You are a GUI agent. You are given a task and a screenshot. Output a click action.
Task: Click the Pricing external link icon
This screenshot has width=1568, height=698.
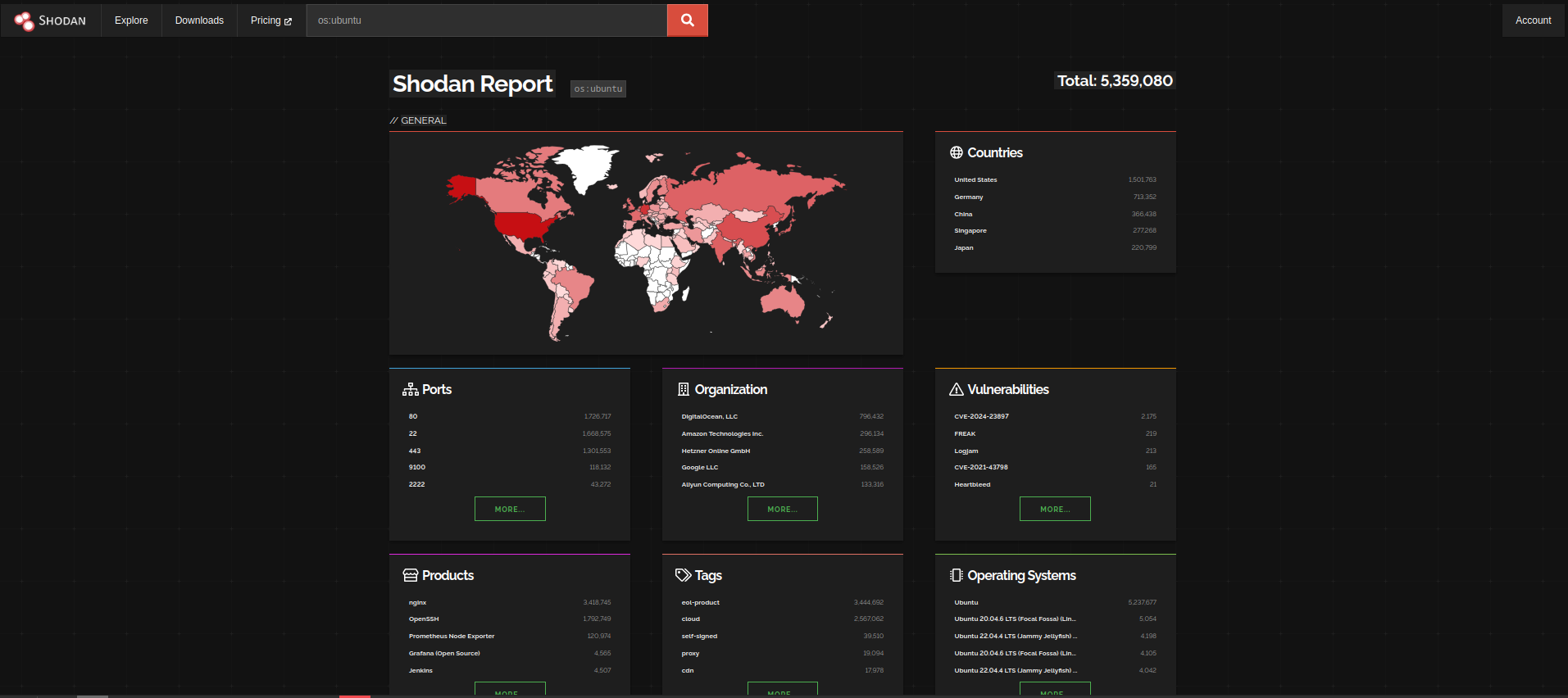pyautogui.click(x=288, y=21)
